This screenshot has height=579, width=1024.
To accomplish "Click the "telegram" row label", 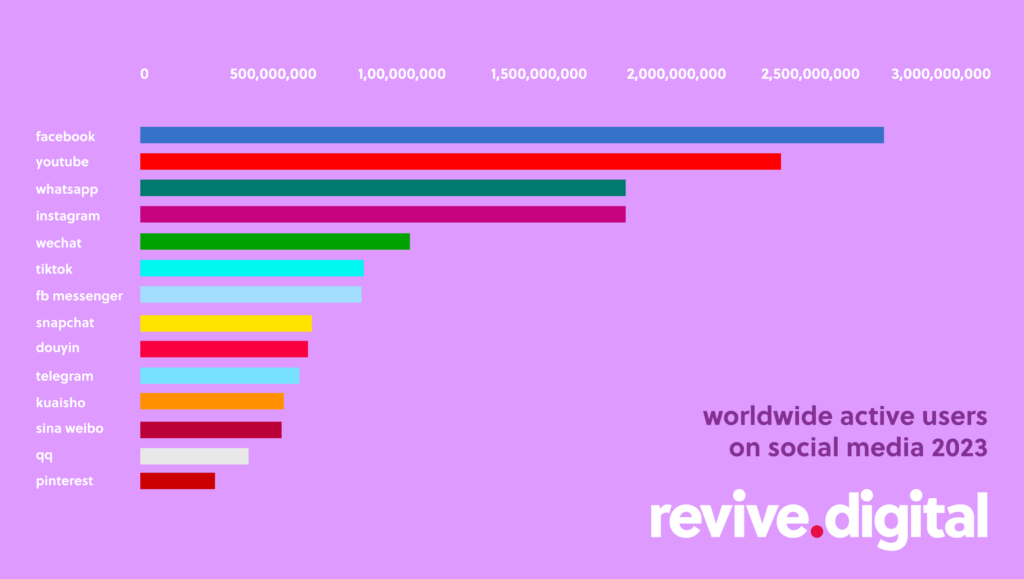I will click(64, 377).
